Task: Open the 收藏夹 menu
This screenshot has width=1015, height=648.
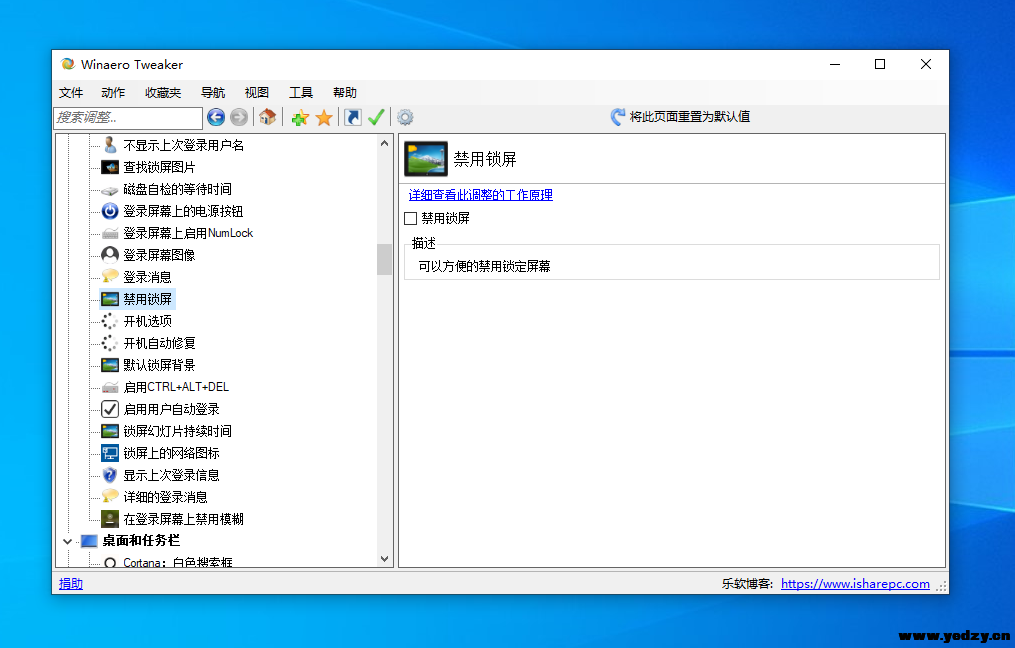Action: [163, 92]
